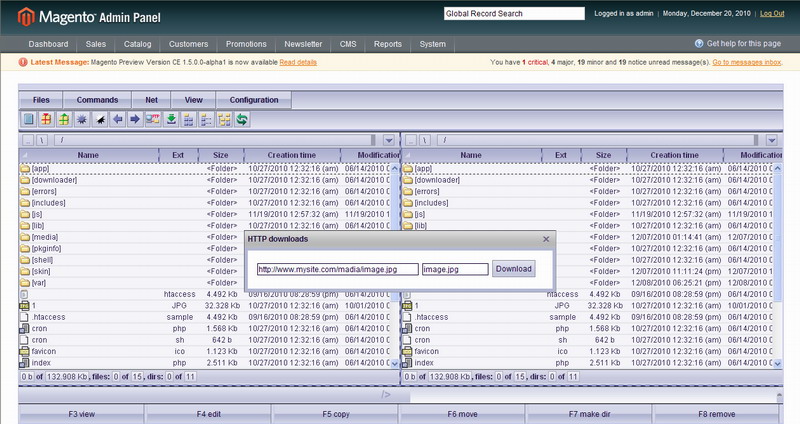Click the new file icon in toolbar
The width and height of the screenshot is (800, 424).
pos(29,119)
